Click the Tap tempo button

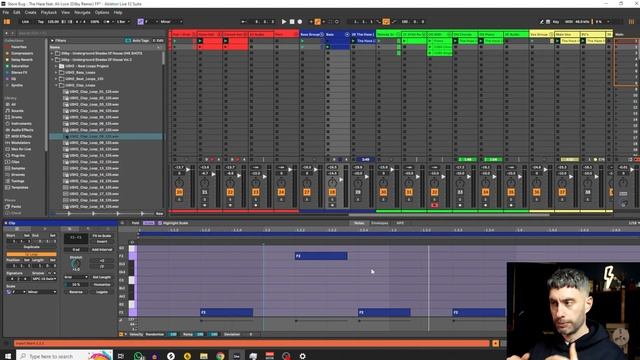[41, 22]
